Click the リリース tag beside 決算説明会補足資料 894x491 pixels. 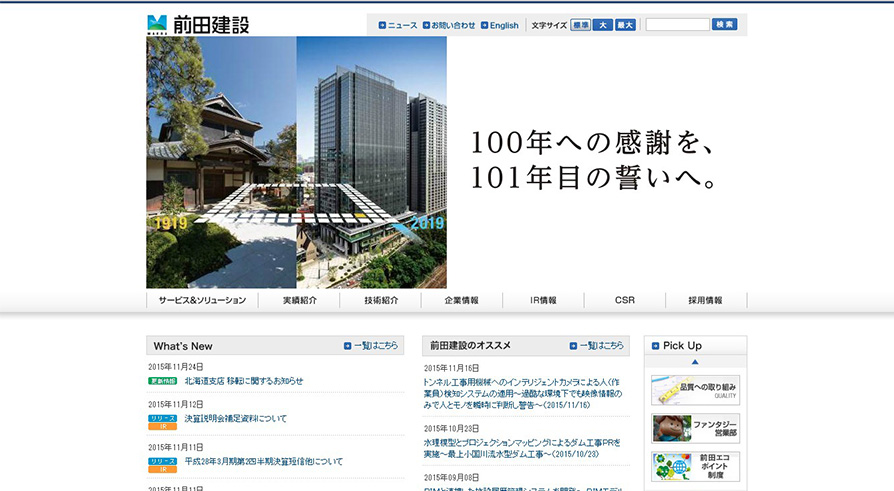coord(162,419)
